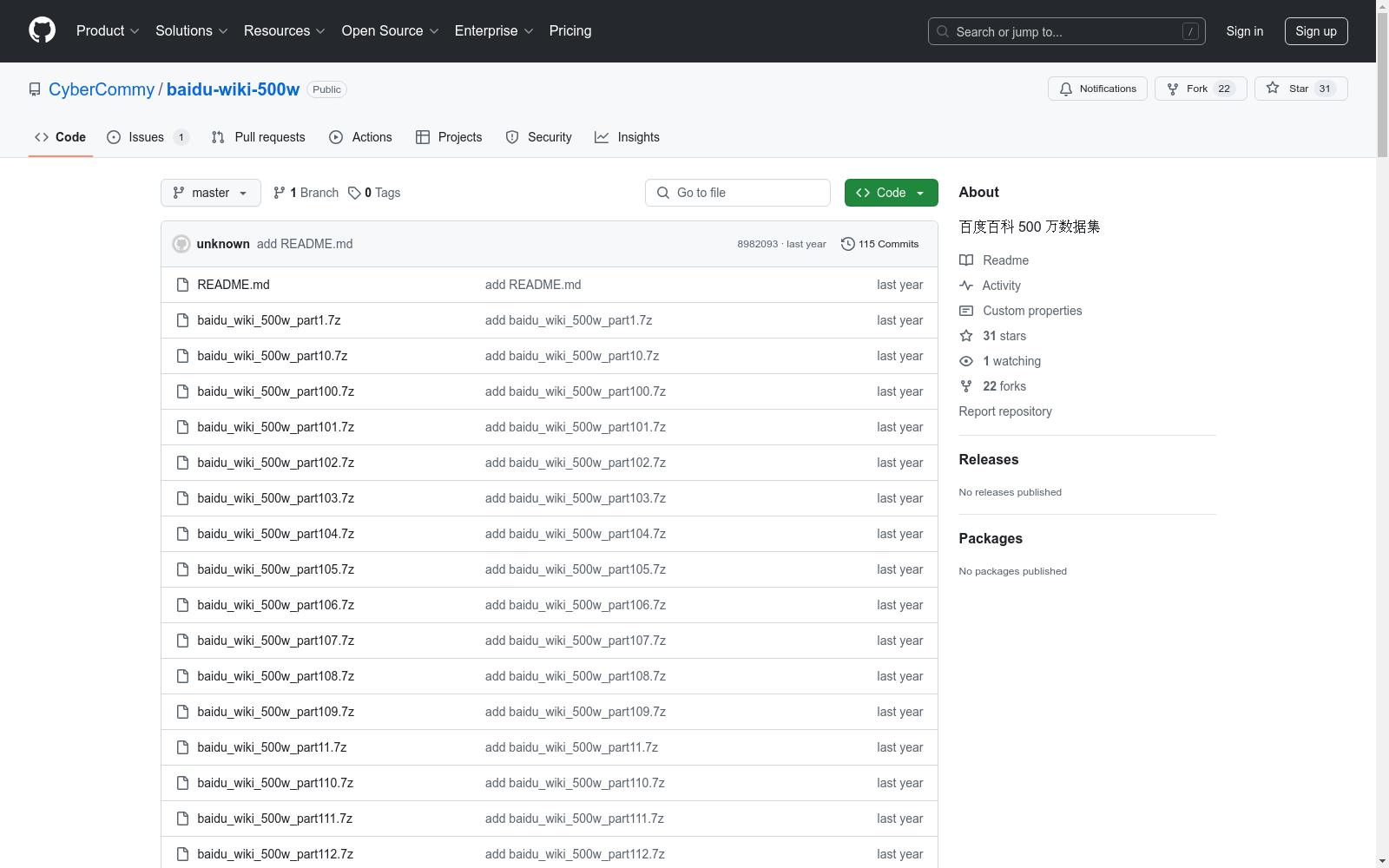Click the Packages heading link

(991, 538)
